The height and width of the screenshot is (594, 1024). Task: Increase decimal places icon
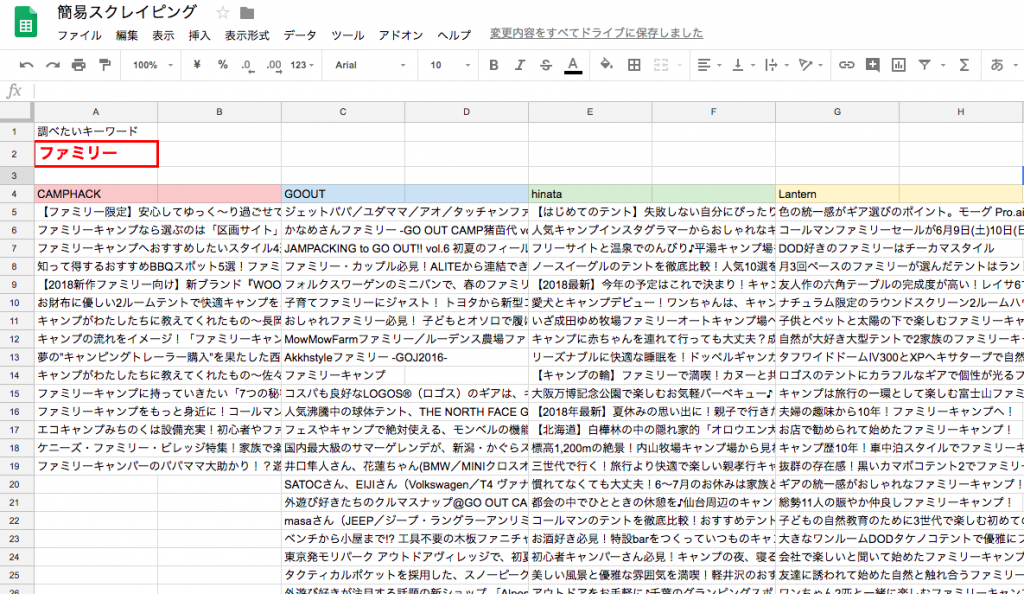coord(274,65)
